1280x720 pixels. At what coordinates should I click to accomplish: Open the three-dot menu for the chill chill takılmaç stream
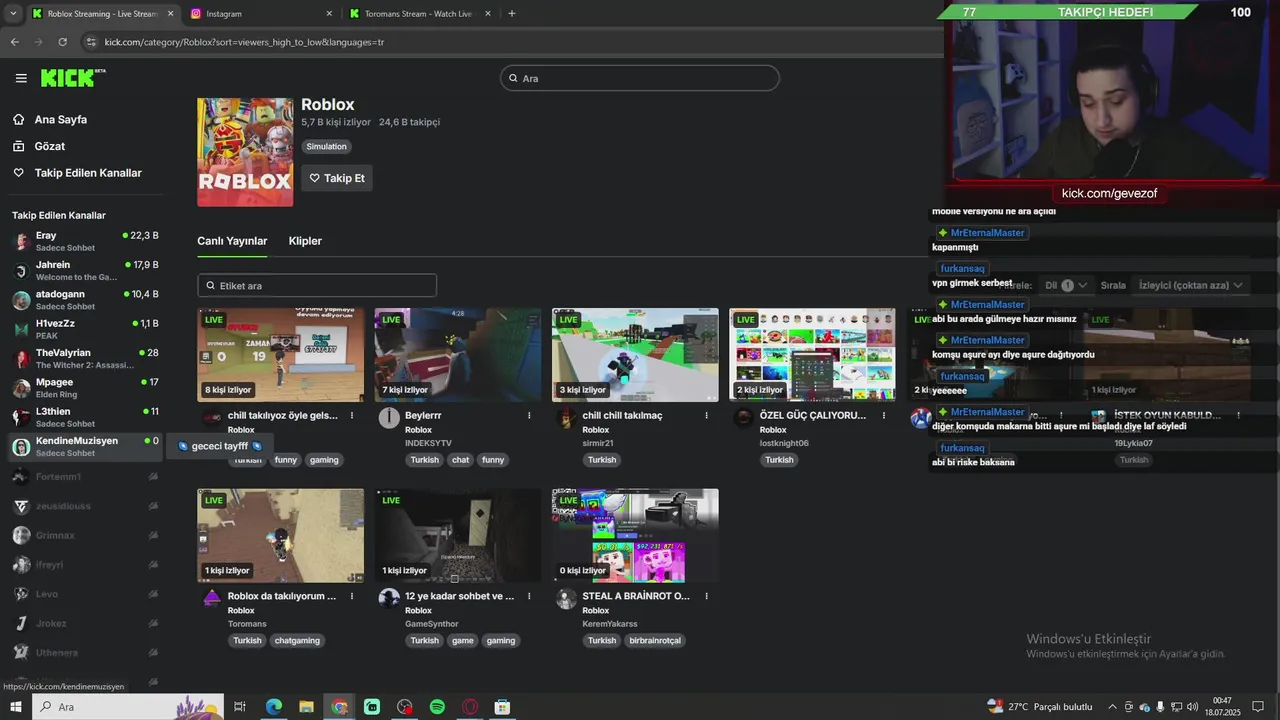(706, 415)
